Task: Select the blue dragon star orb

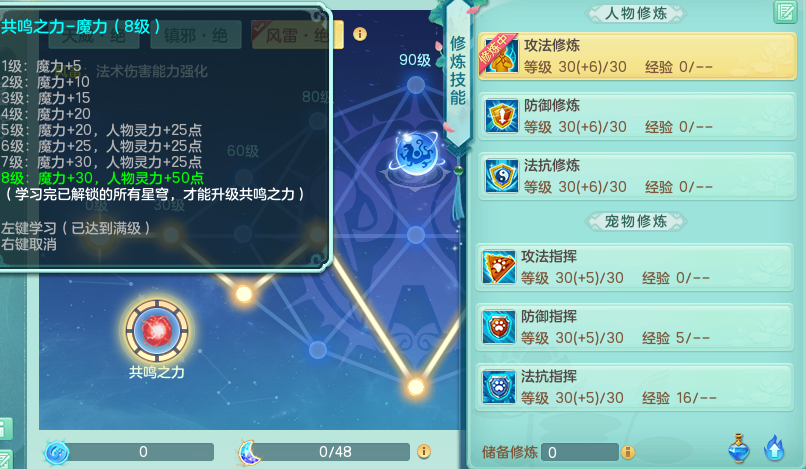Action: click(x=417, y=154)
